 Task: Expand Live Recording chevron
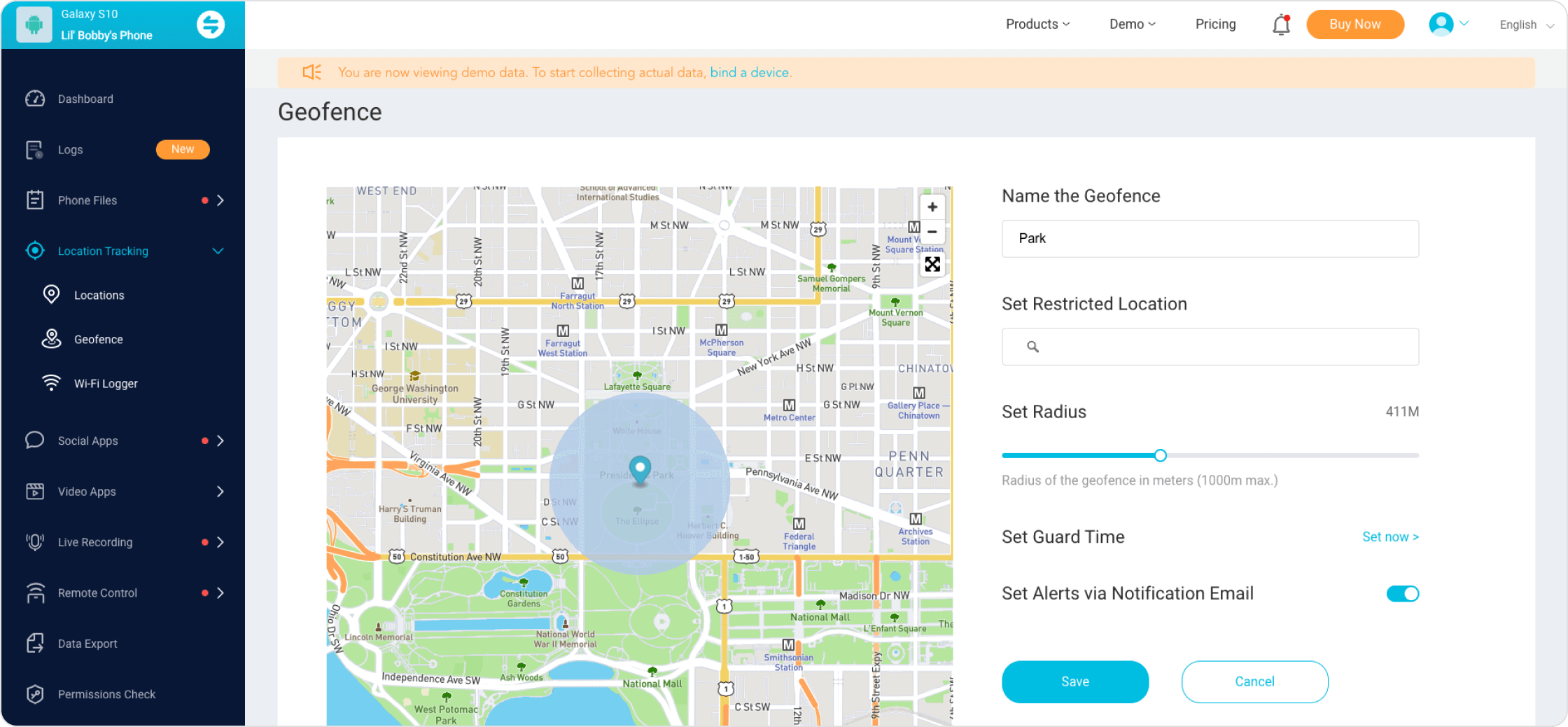220,542
